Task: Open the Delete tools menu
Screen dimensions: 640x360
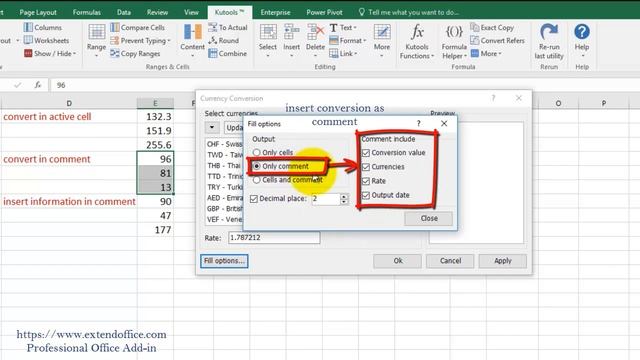Action: [316, 40]
